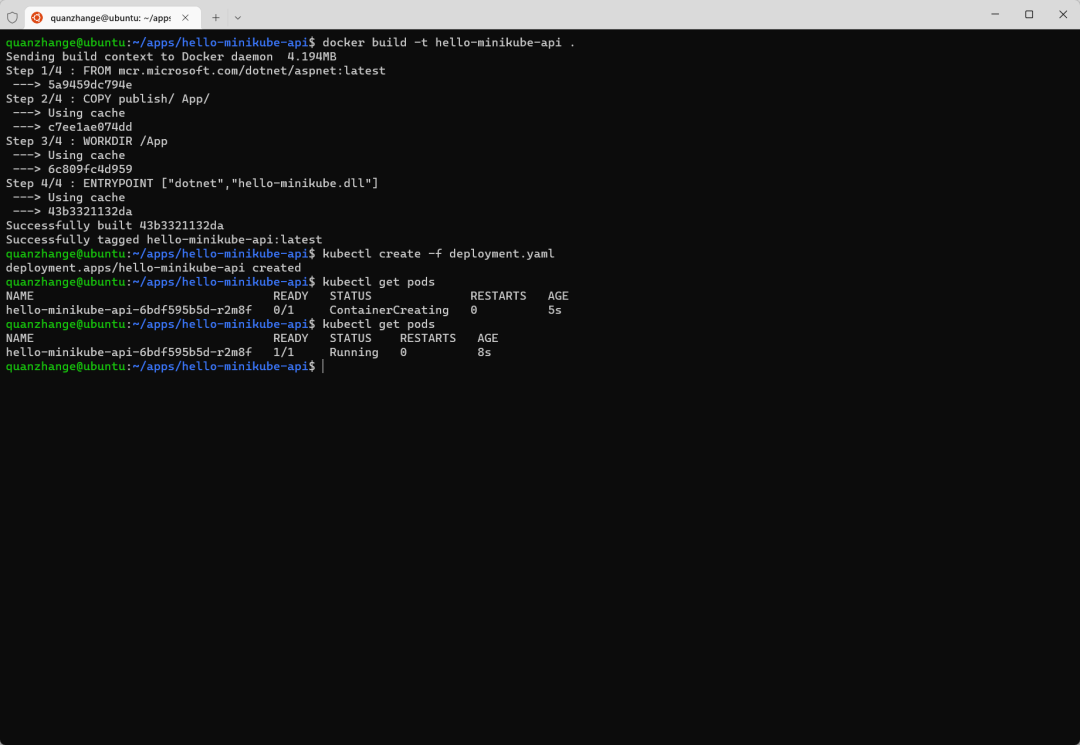Click the Ubuntu logo icon in the tab
The image size is (1080, 745).
pos(37,17)
